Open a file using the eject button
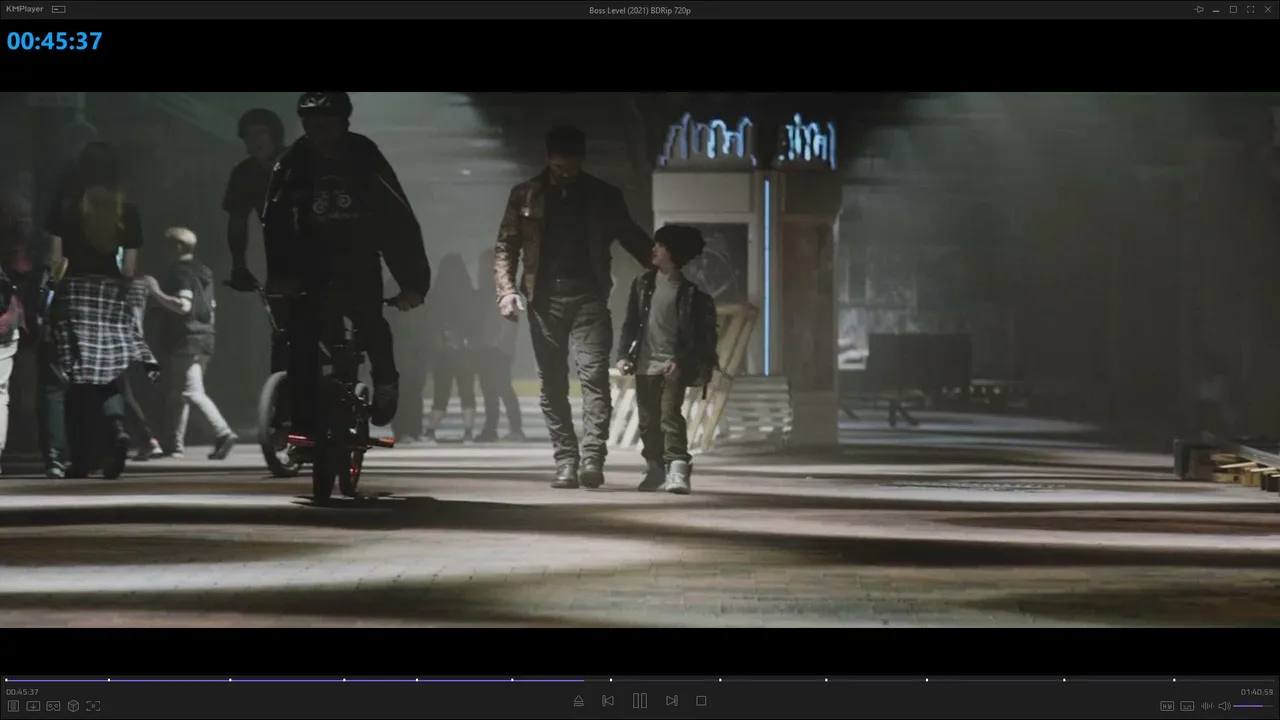 pos(578,701)
